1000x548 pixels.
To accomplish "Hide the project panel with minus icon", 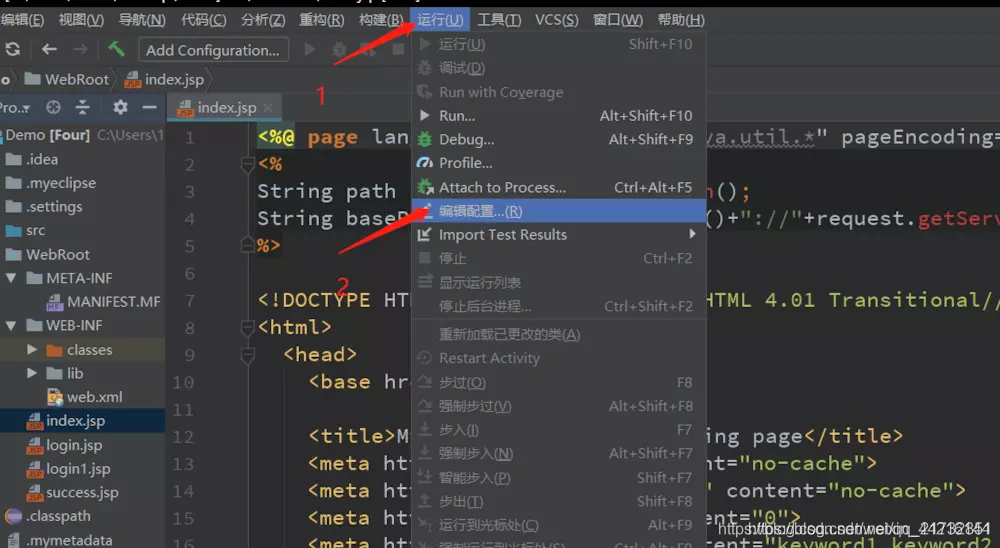I will [149, 107].
